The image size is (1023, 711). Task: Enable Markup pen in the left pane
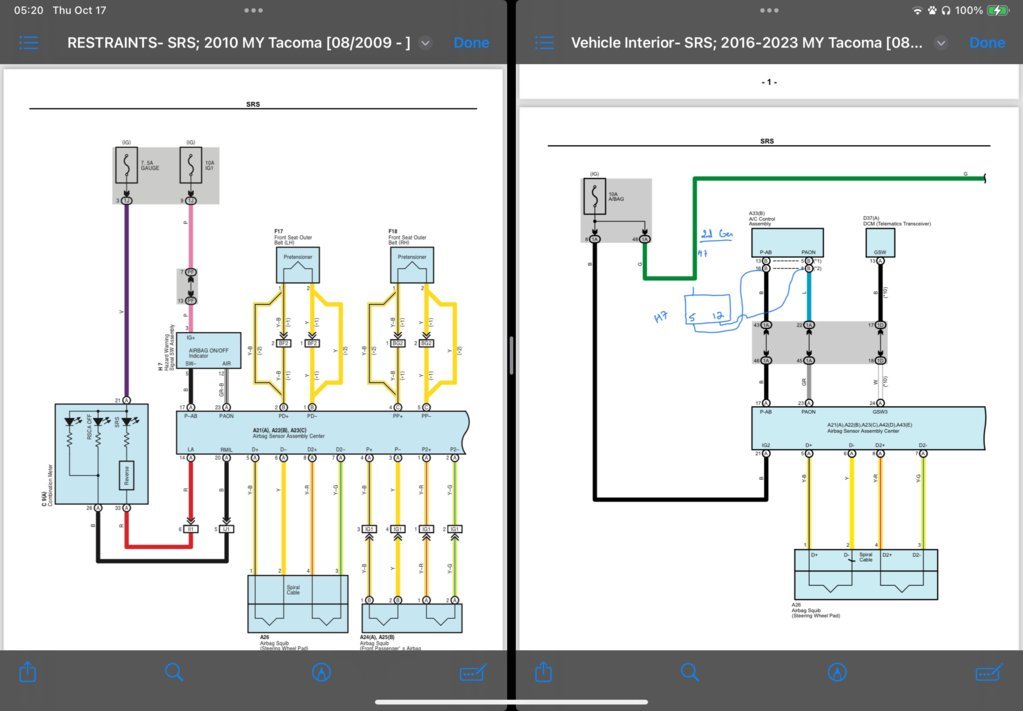tap(322, 673)
